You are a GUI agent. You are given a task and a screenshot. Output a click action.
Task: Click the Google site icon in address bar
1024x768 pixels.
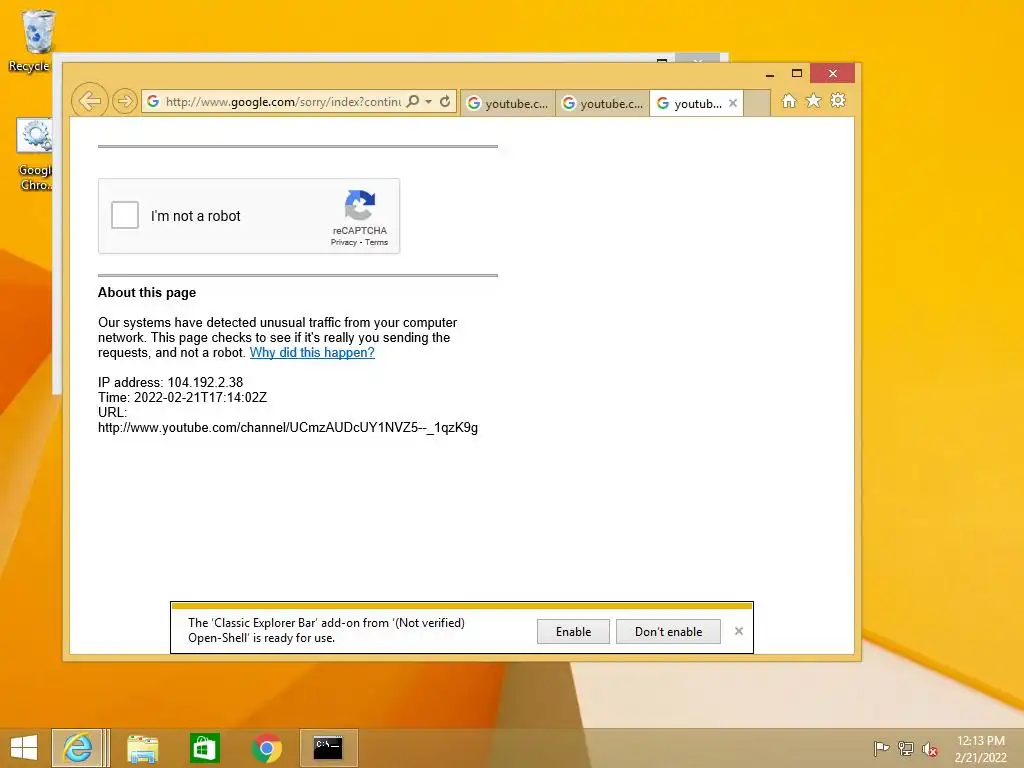pyautogui.click(x=153, y=101)
